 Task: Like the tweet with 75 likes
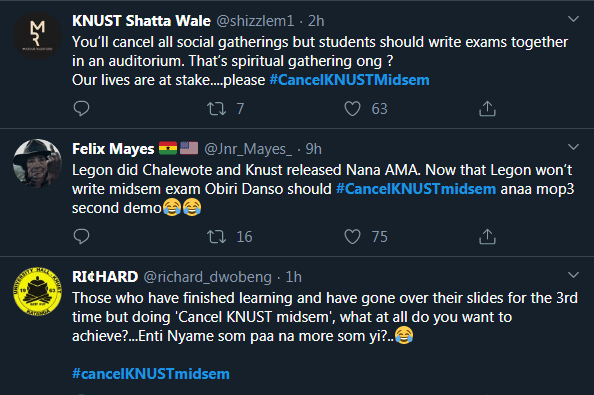tap(352, 237)
